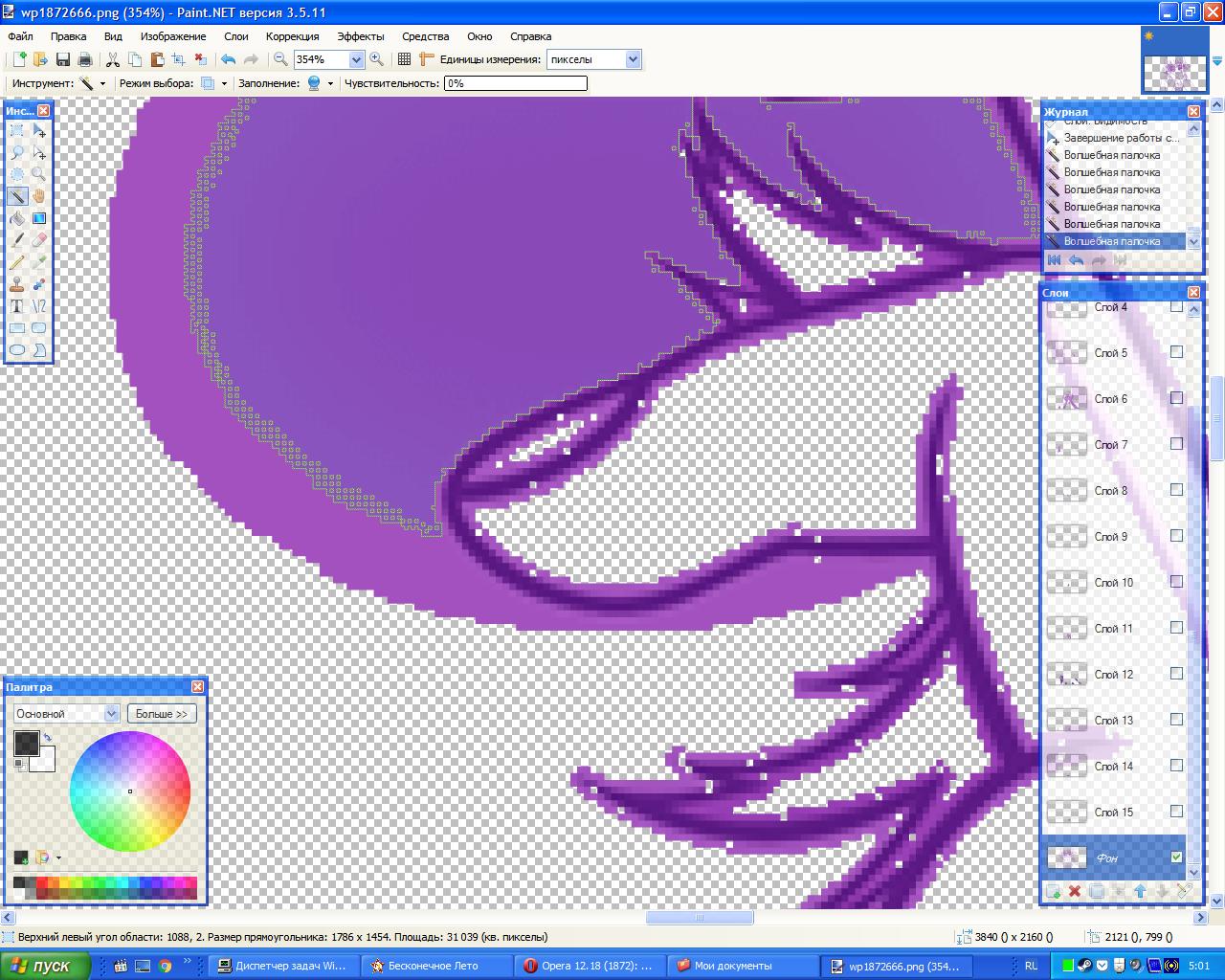Open Мои документы taskbar button
1225x980 pixels.
742,966
